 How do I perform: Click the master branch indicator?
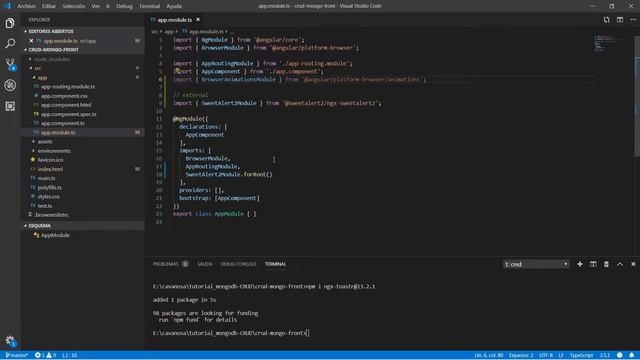16,355
